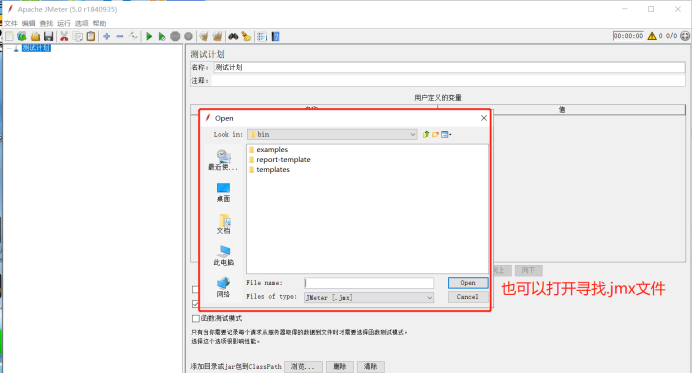Click the binoculars Search icon
This screenshot has height=374, width=692.
233,36
